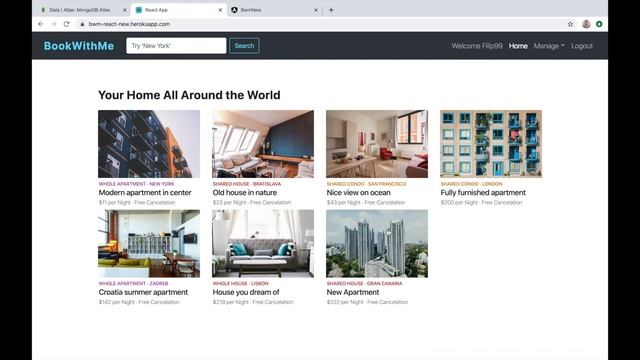Click the BookWithMe logo
This screenshot has width=640, height=360.
[x=79, y=46]
